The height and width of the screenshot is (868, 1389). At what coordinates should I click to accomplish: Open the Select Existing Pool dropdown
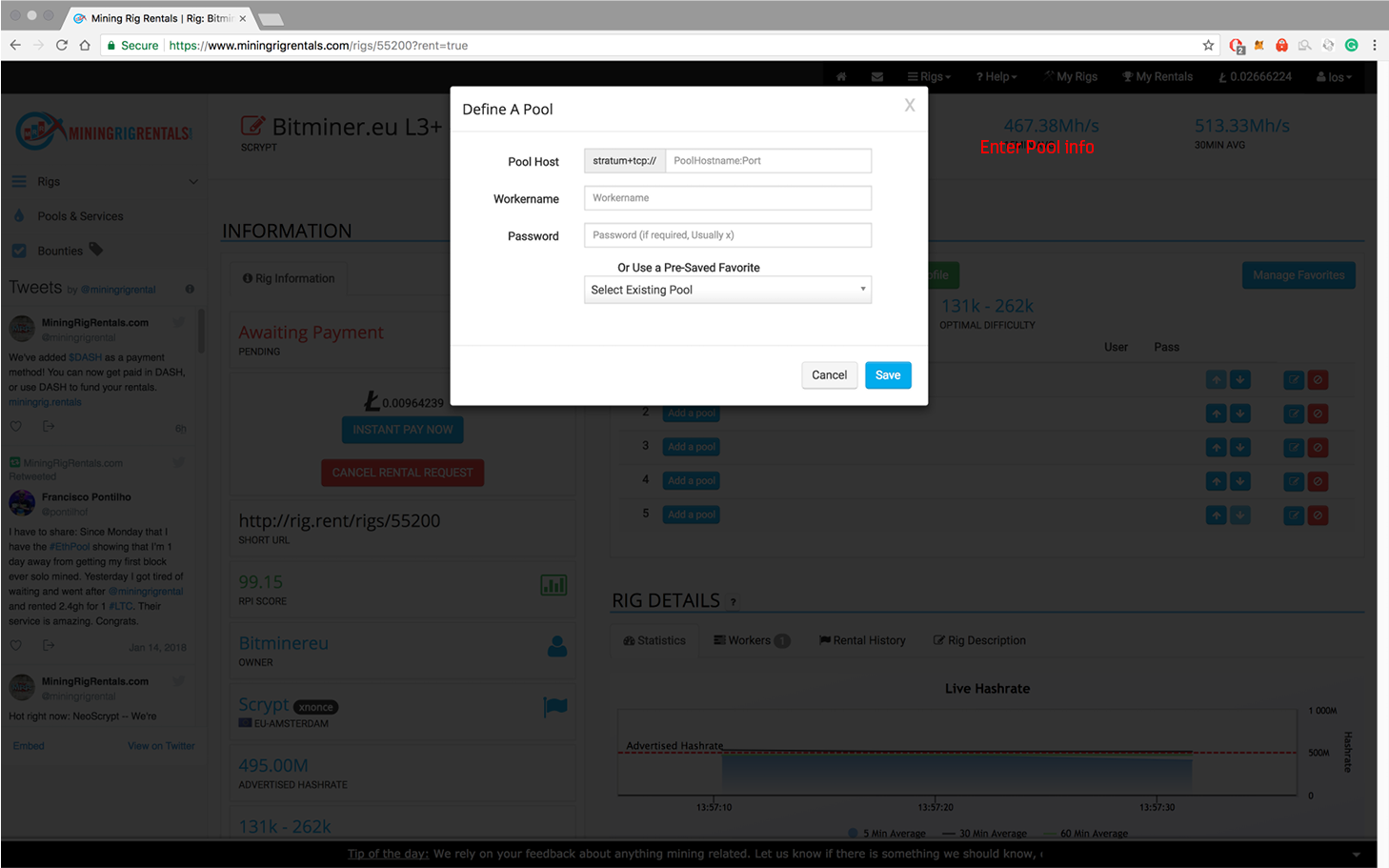(728, 290)
